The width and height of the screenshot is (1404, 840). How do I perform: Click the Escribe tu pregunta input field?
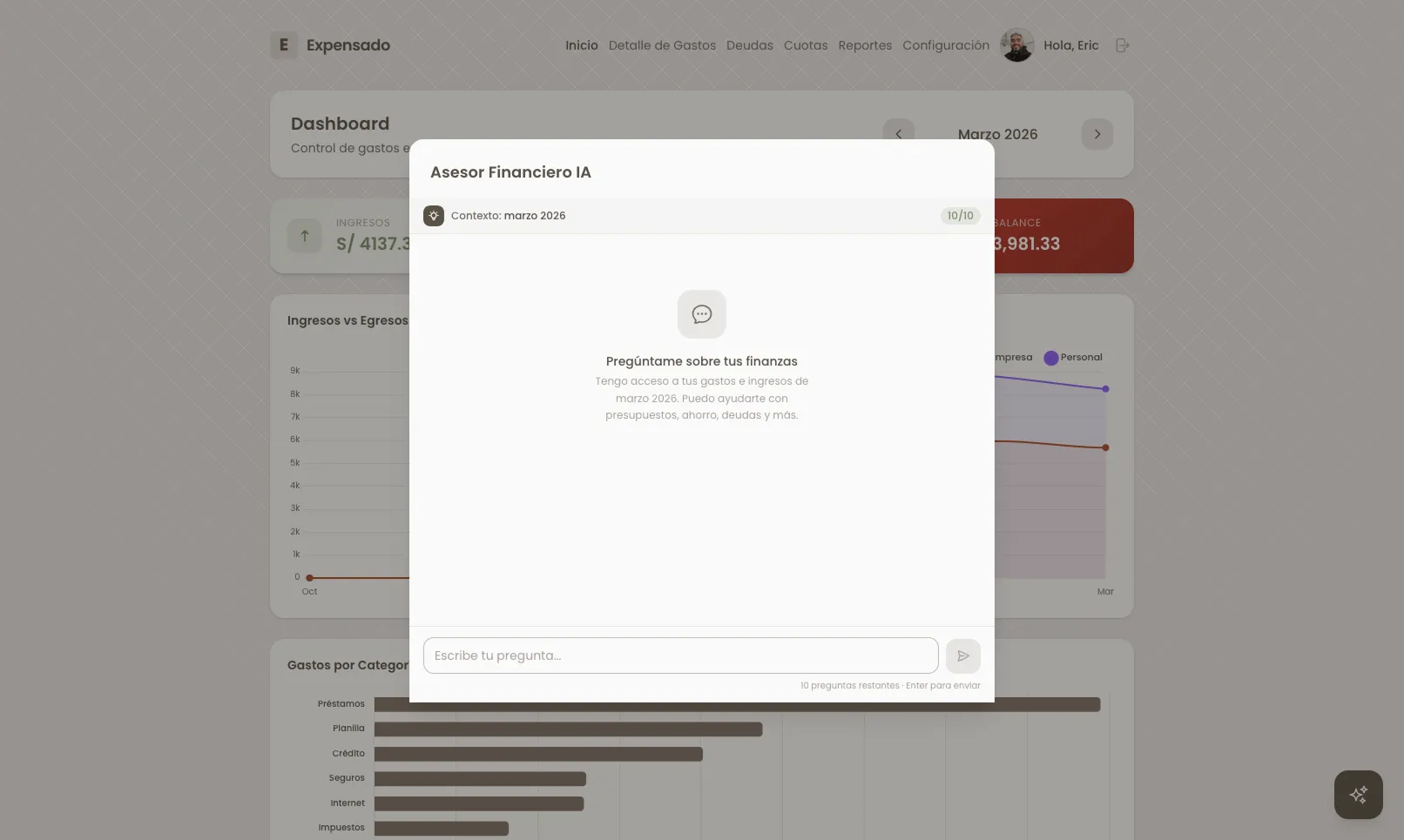(x=679, y=655)
